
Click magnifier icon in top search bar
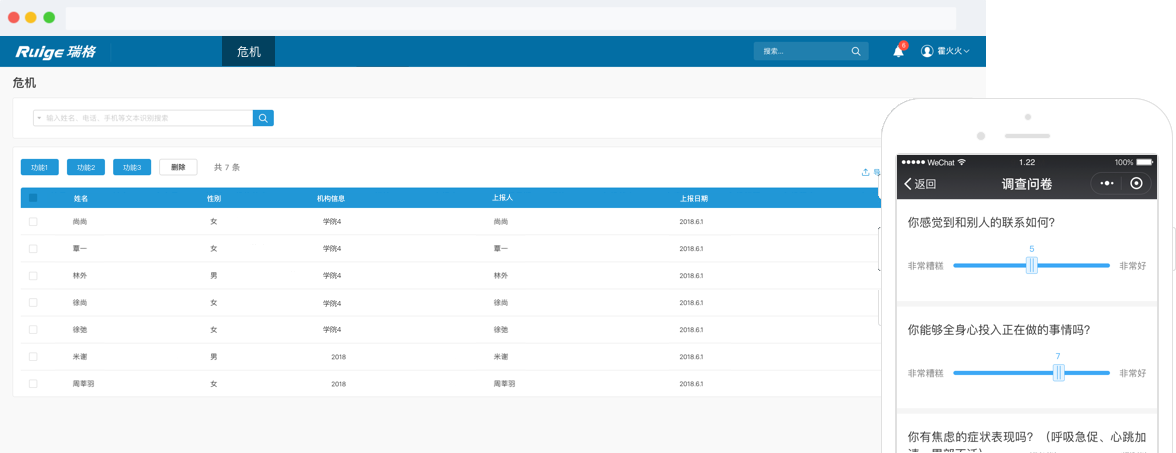click(x=855, y=51)
